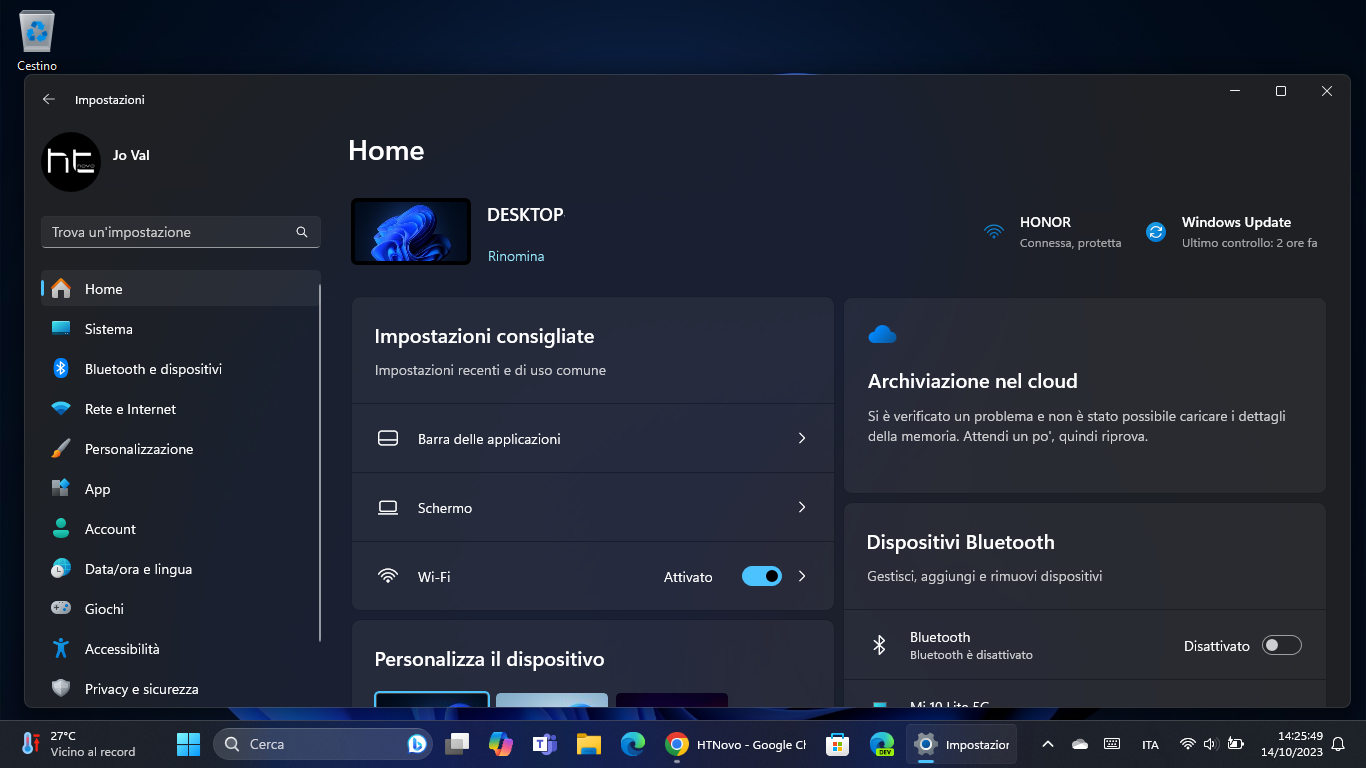This screenshot has height=768, width=1366.
Task: Open Task View from taskbar
Action: click(x=457, y=744)
